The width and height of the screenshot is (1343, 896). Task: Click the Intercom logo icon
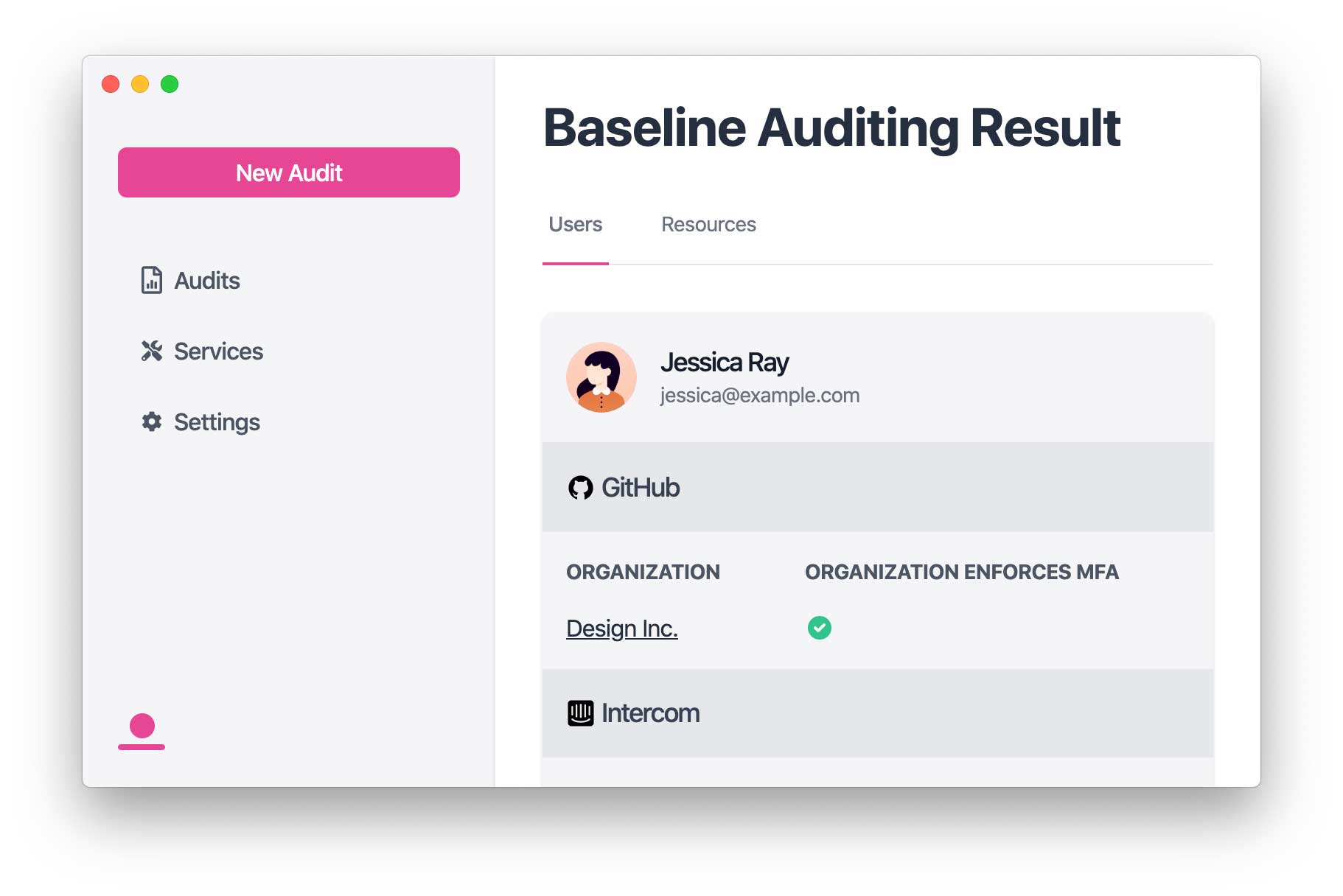pos(581,713)
